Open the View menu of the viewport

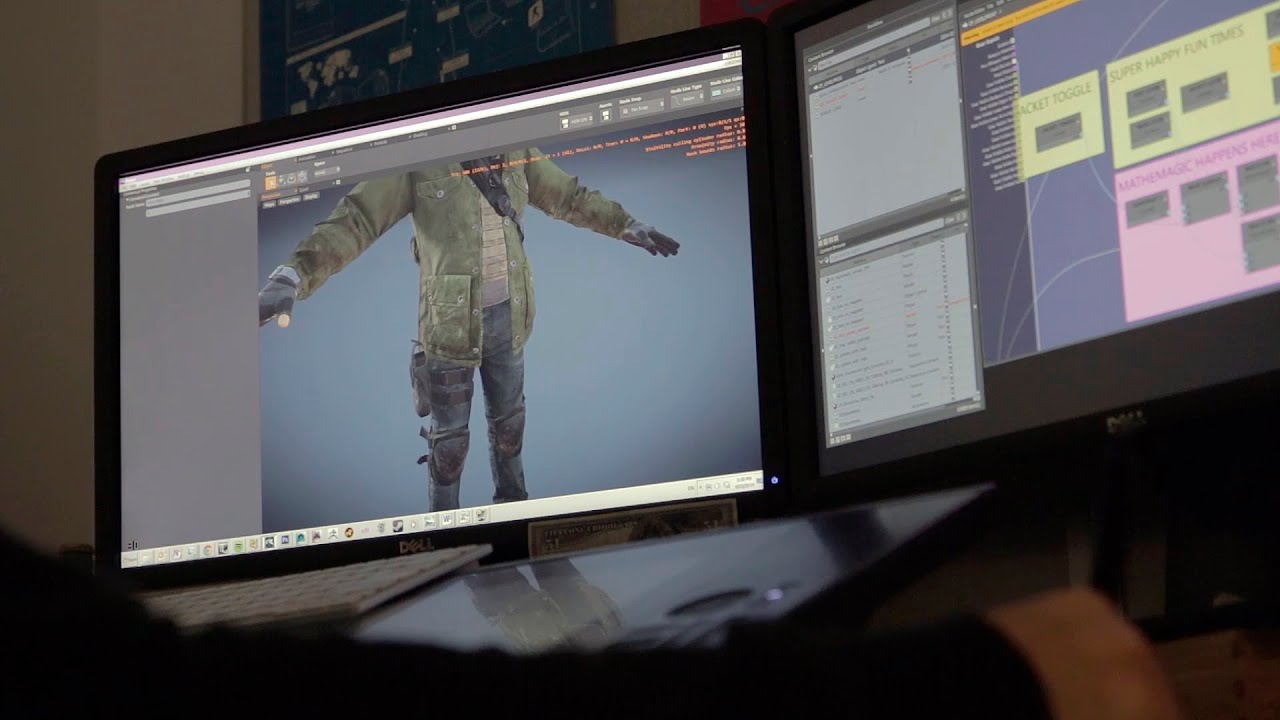(x=268, y=204)
